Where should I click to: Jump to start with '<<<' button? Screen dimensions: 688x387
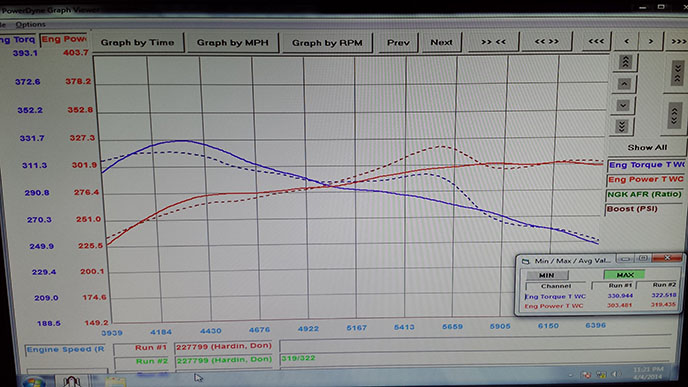tap(596, 41)
